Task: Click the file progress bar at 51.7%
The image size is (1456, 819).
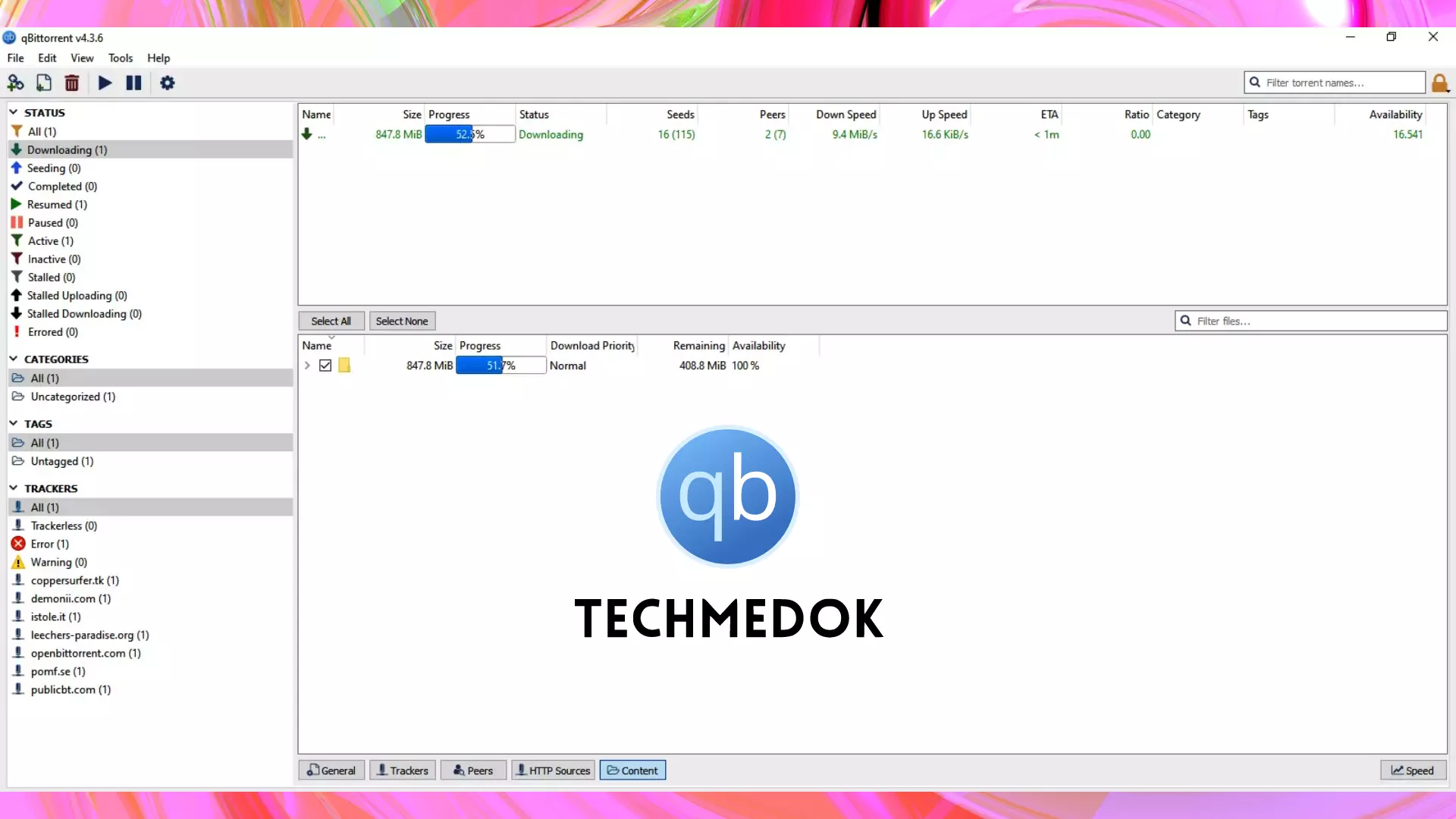Action: point(500,366)
